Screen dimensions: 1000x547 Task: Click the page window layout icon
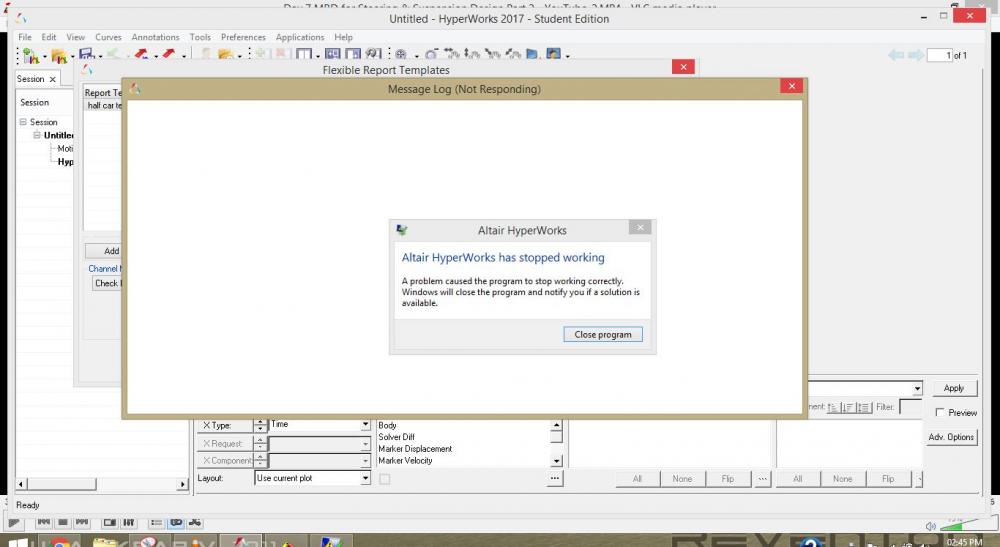click(304, 55)
